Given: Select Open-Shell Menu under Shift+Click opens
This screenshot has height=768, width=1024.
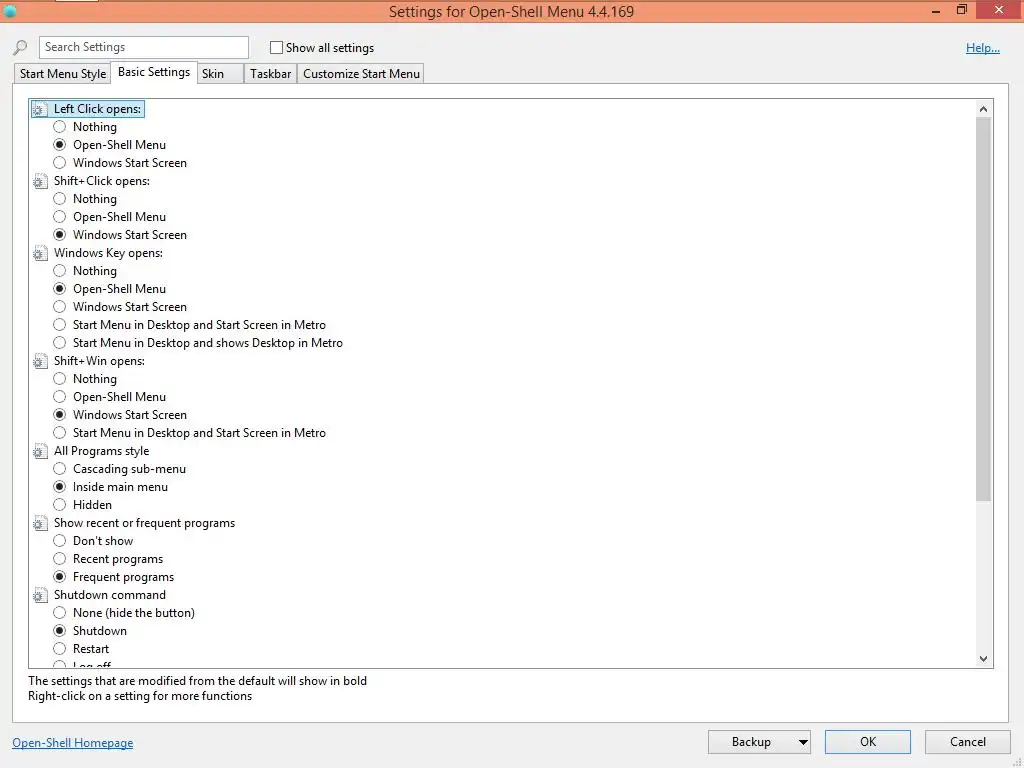Looking at the screenshot, I should pos(59,217).
